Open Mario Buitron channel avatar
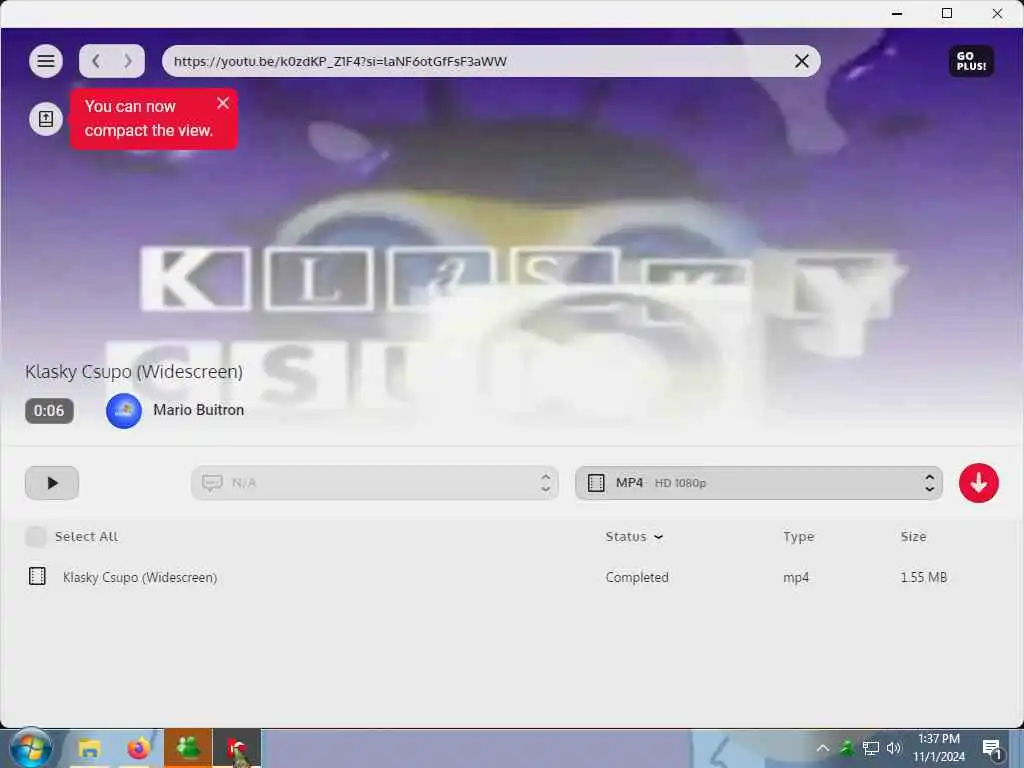This screenshot has width=1024, height=768. (x=124, y=411)
